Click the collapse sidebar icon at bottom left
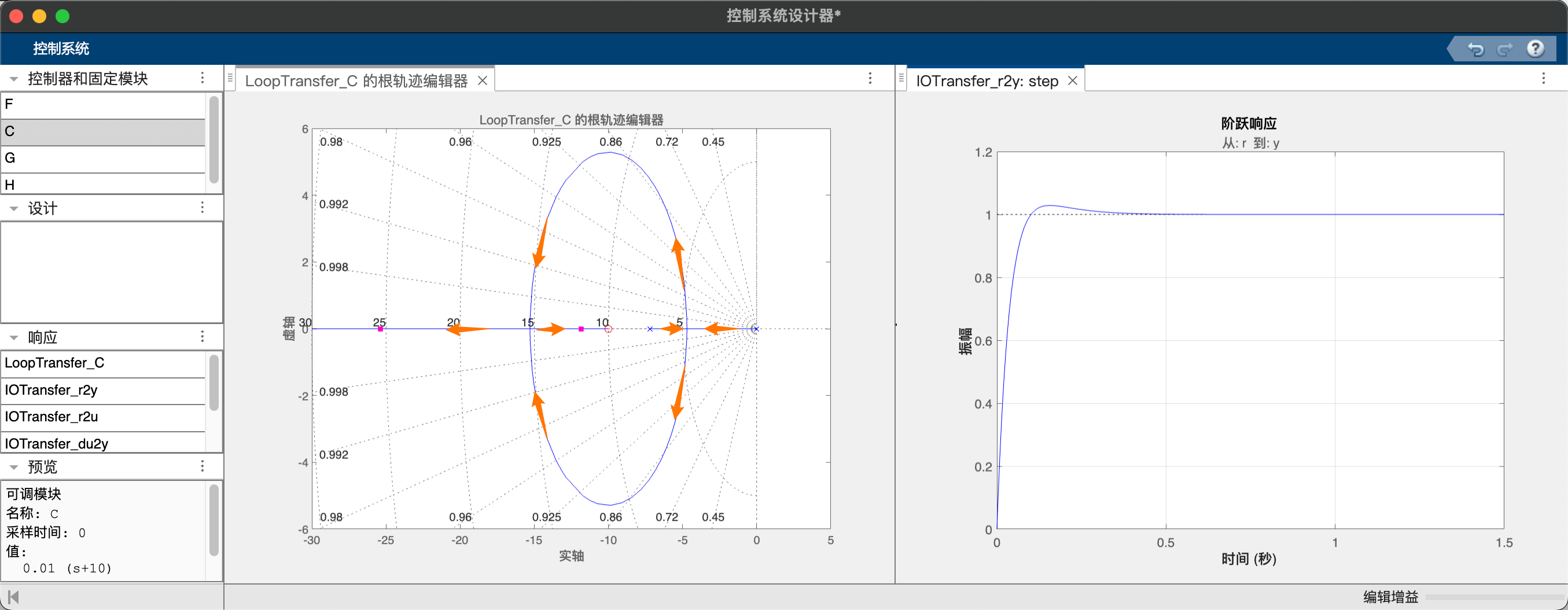 [13, 597]
